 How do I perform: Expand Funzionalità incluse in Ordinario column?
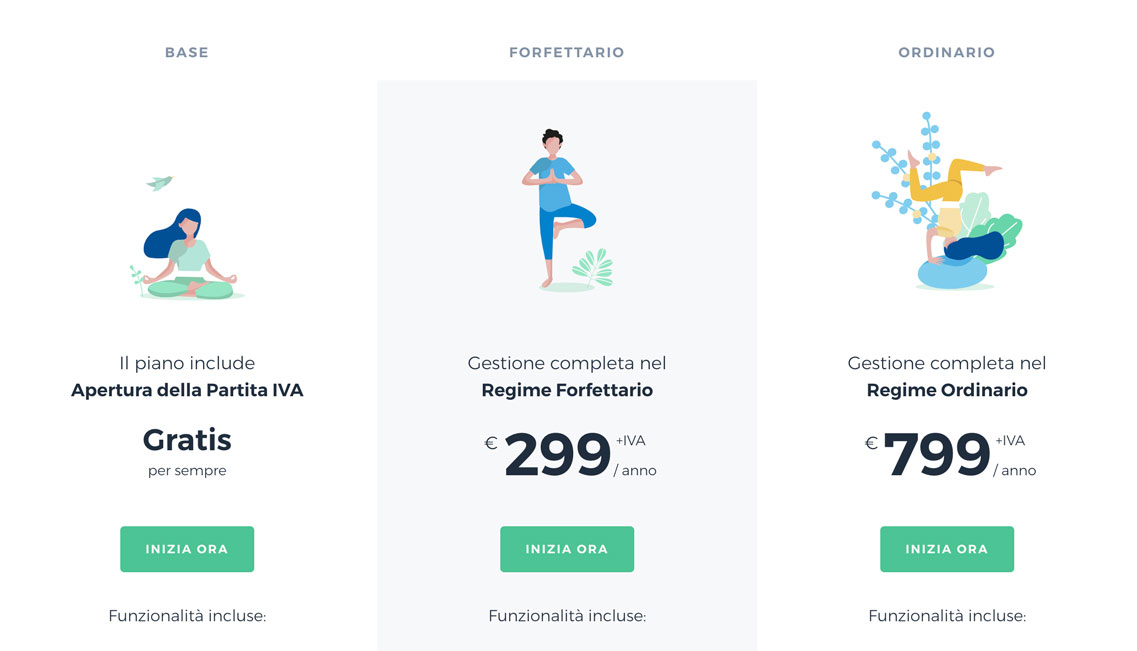[x=947, y=616]
